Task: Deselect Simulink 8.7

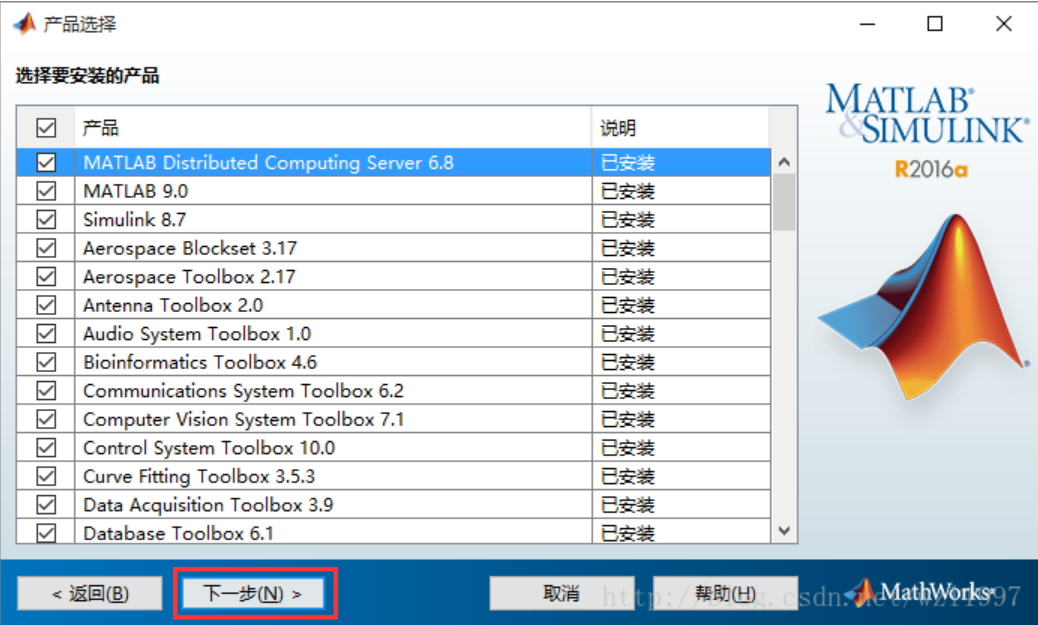Action: tap(45, 219)
